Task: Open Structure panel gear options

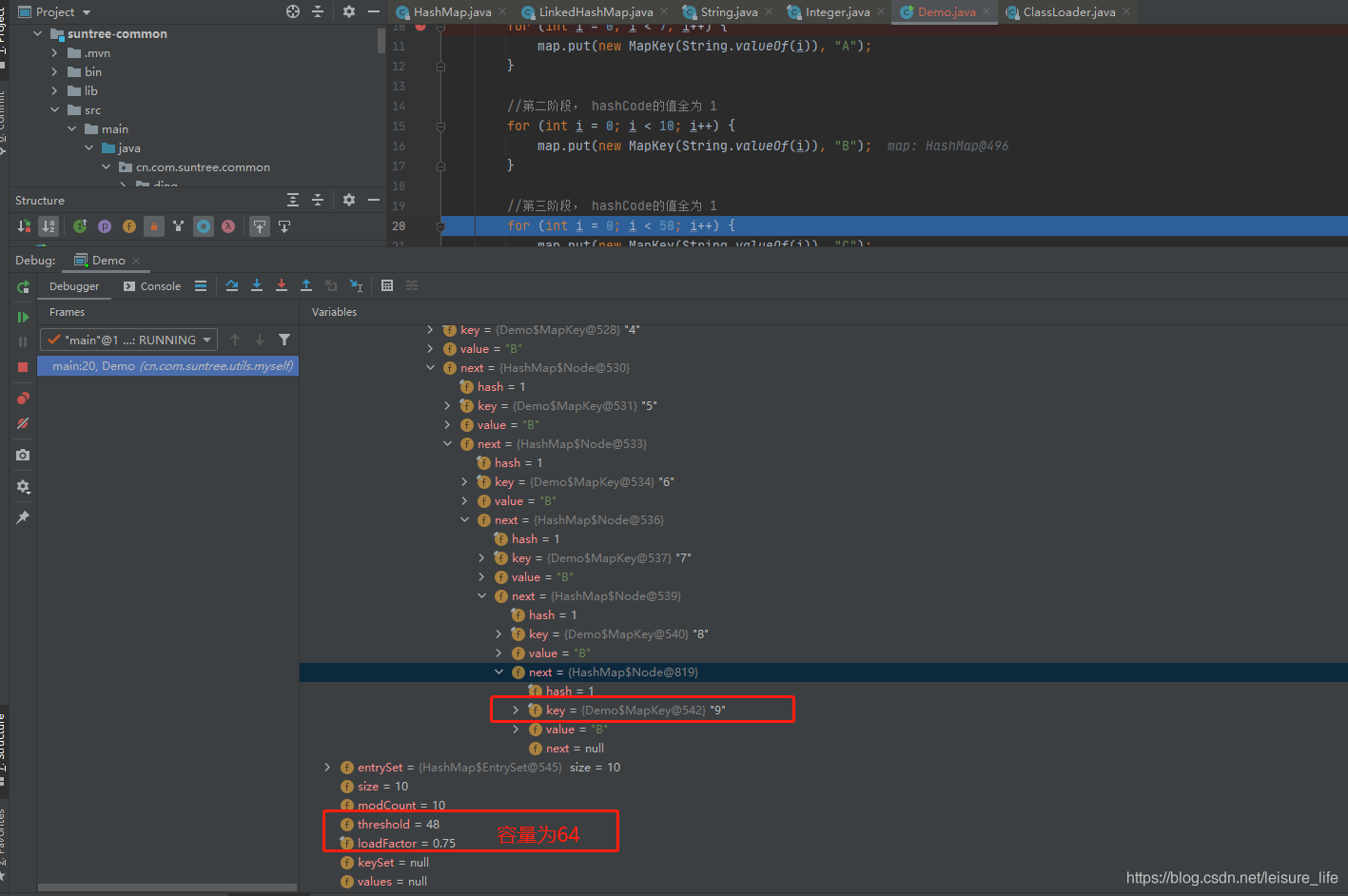Action: click(349, 200)
